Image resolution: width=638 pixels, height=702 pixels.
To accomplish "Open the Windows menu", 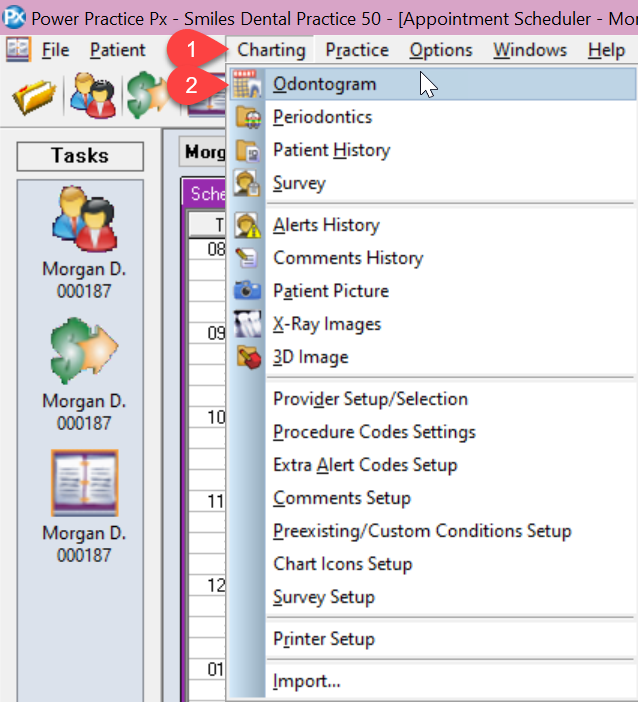I will coord(530,50).
